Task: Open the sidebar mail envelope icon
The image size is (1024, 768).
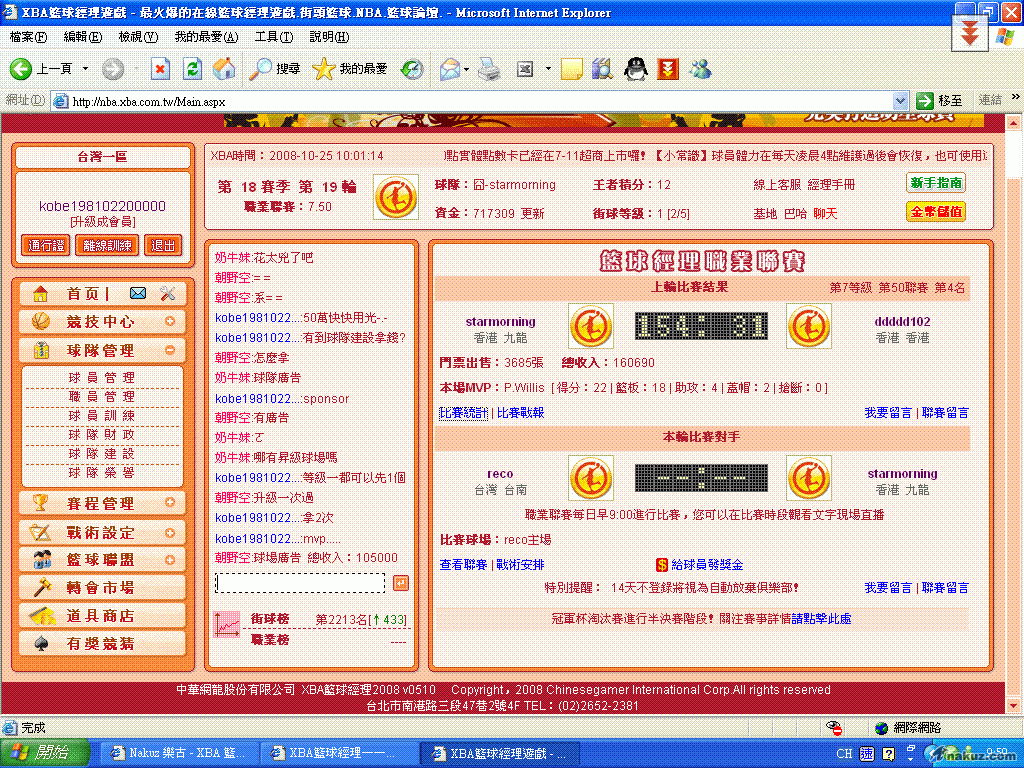Action: pyautogui.click(x=138, y=293)
